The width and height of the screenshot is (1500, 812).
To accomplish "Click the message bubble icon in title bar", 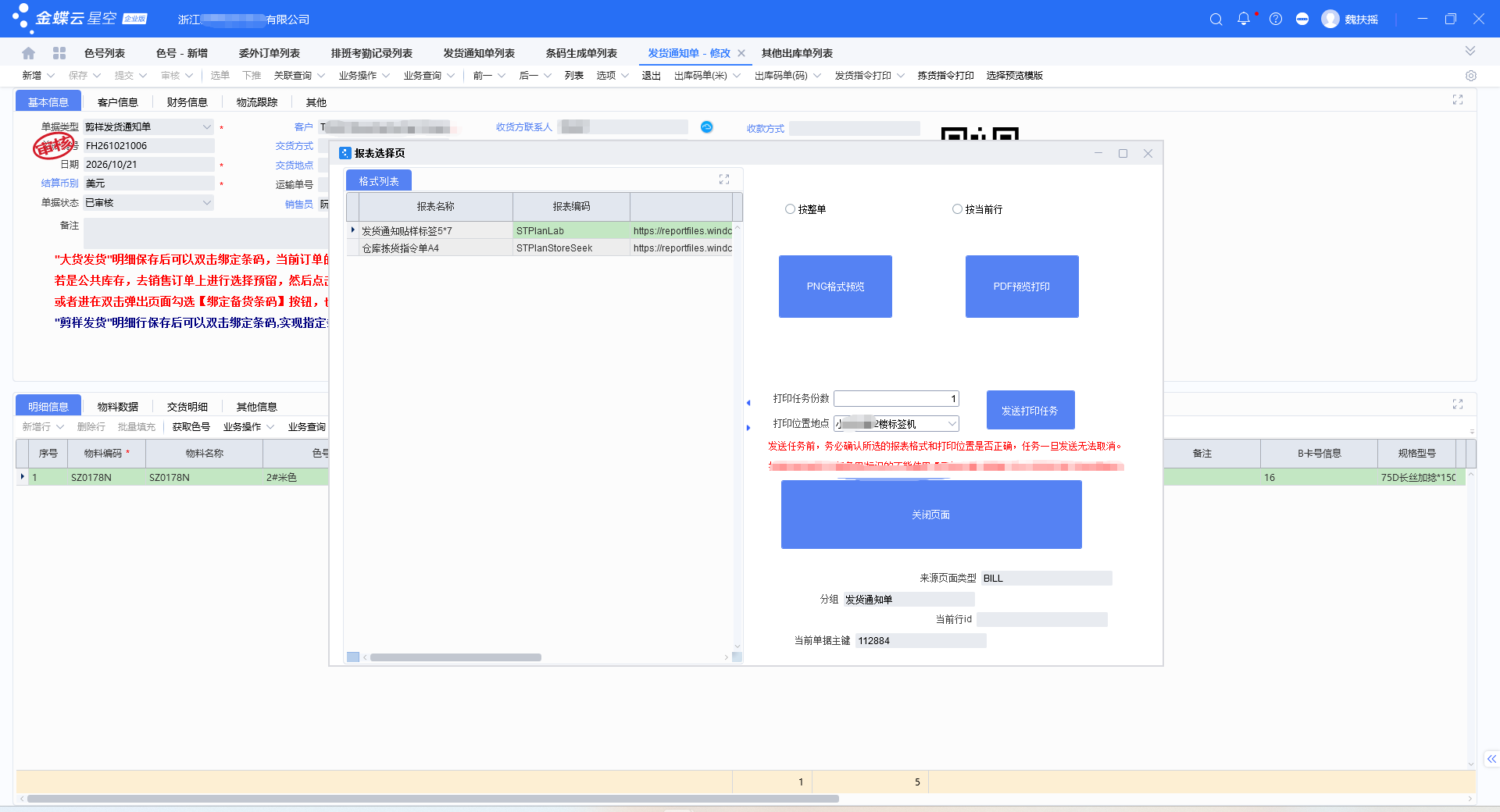I will click(1302, 20).
